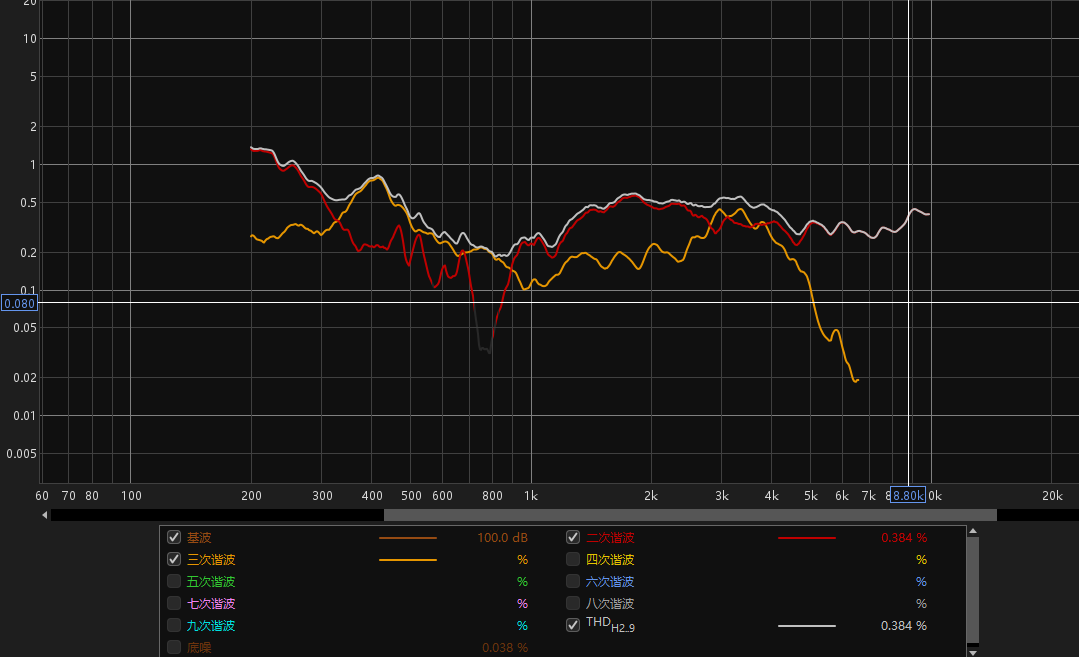1079x657 pixels.
Task: Enable the 七次谐波 checkbox
Action: coord(174,603)
